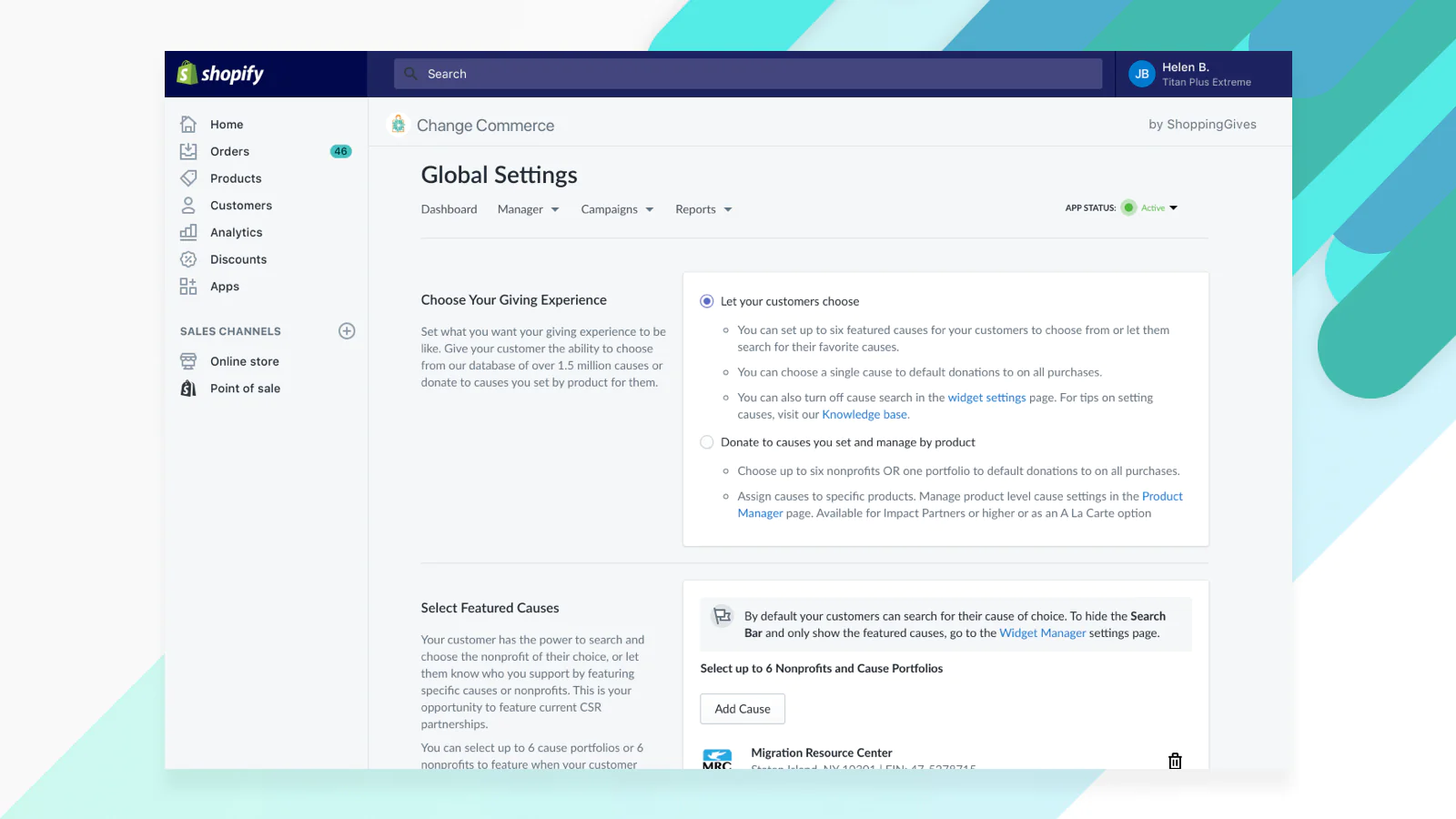Image resolution: width=1456 pixels, height=819 pixels.
Task: Open Orders via its inbox icon
Action: point(188,151)
